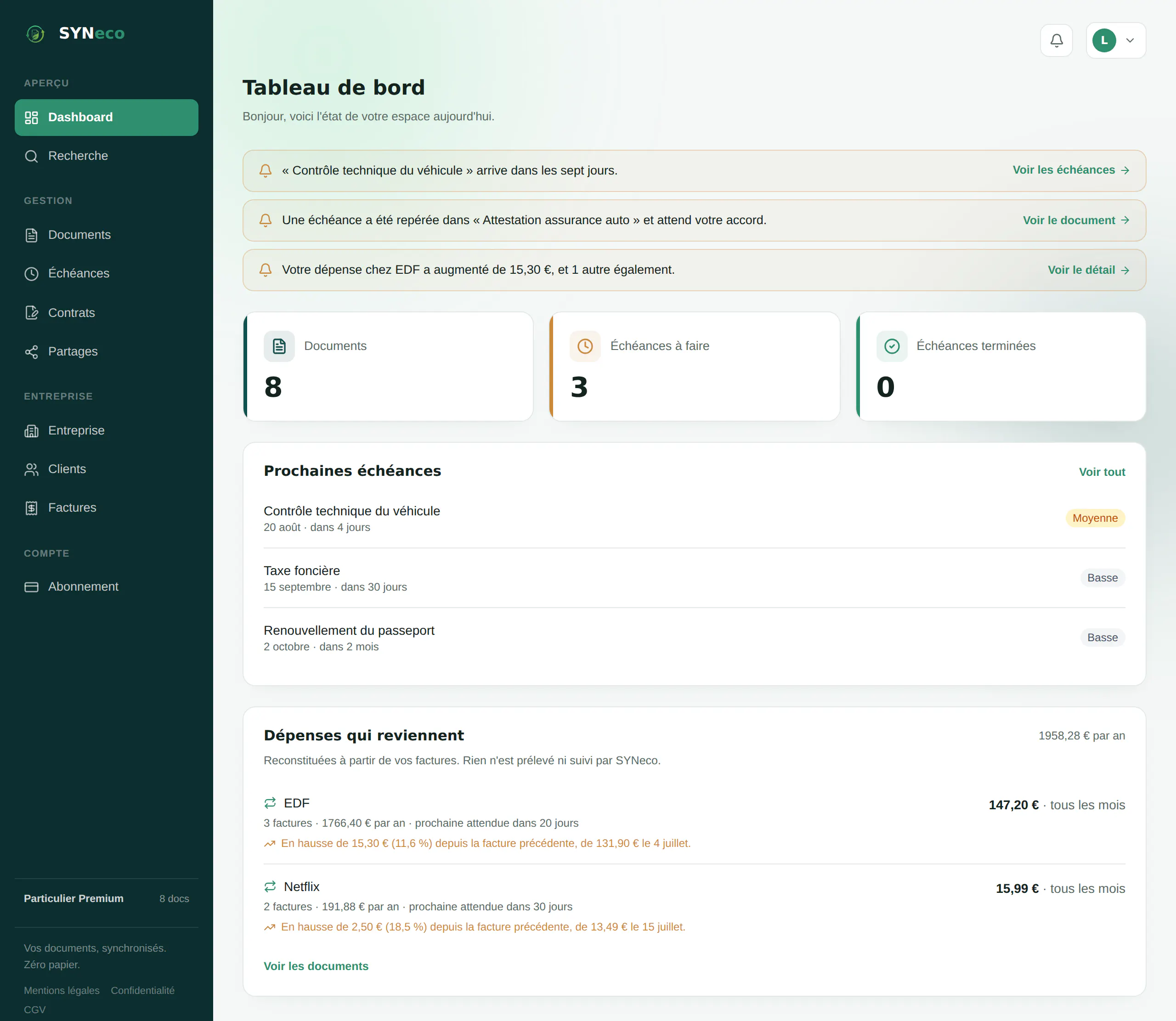Open the CGV footer link
This screenshot has width=1176, height=1021.
tap(35, 1010)
